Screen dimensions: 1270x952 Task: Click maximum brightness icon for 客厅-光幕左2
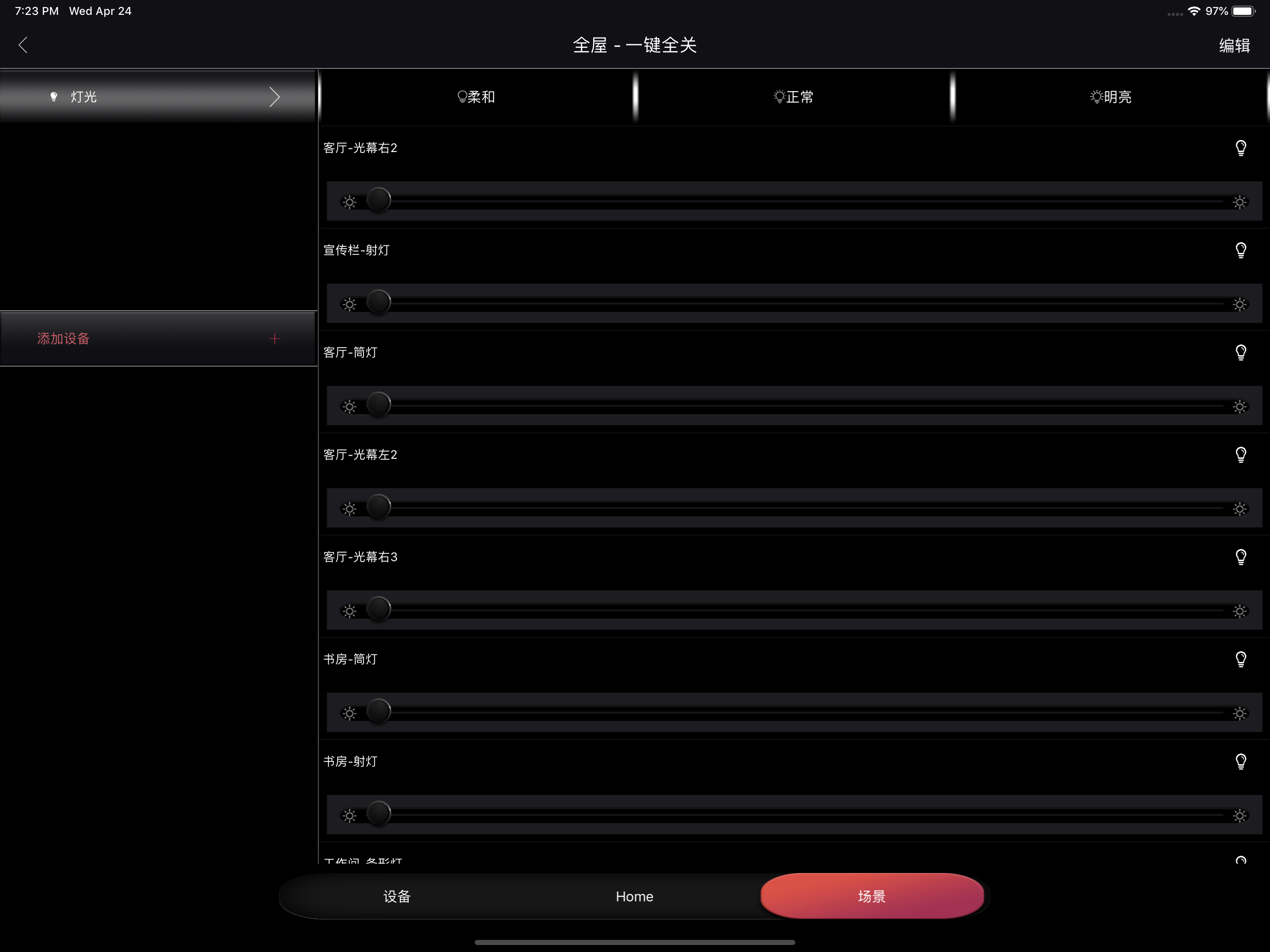click(1240, 509)
